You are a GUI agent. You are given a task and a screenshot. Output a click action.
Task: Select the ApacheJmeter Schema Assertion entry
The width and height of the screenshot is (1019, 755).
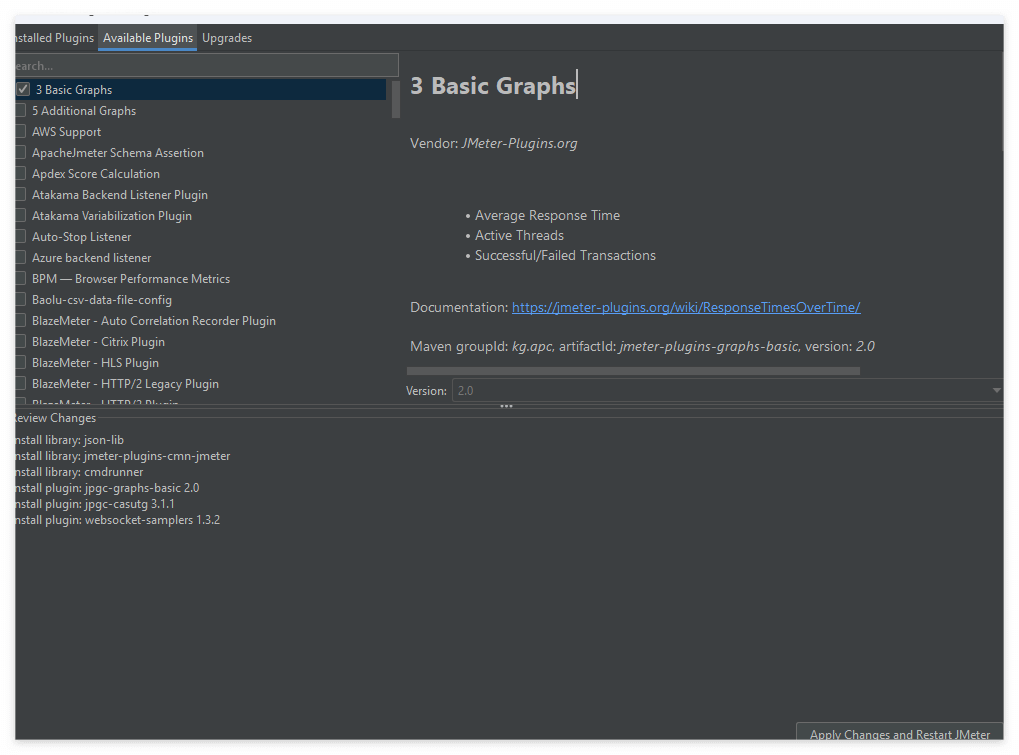pos(118,153)
